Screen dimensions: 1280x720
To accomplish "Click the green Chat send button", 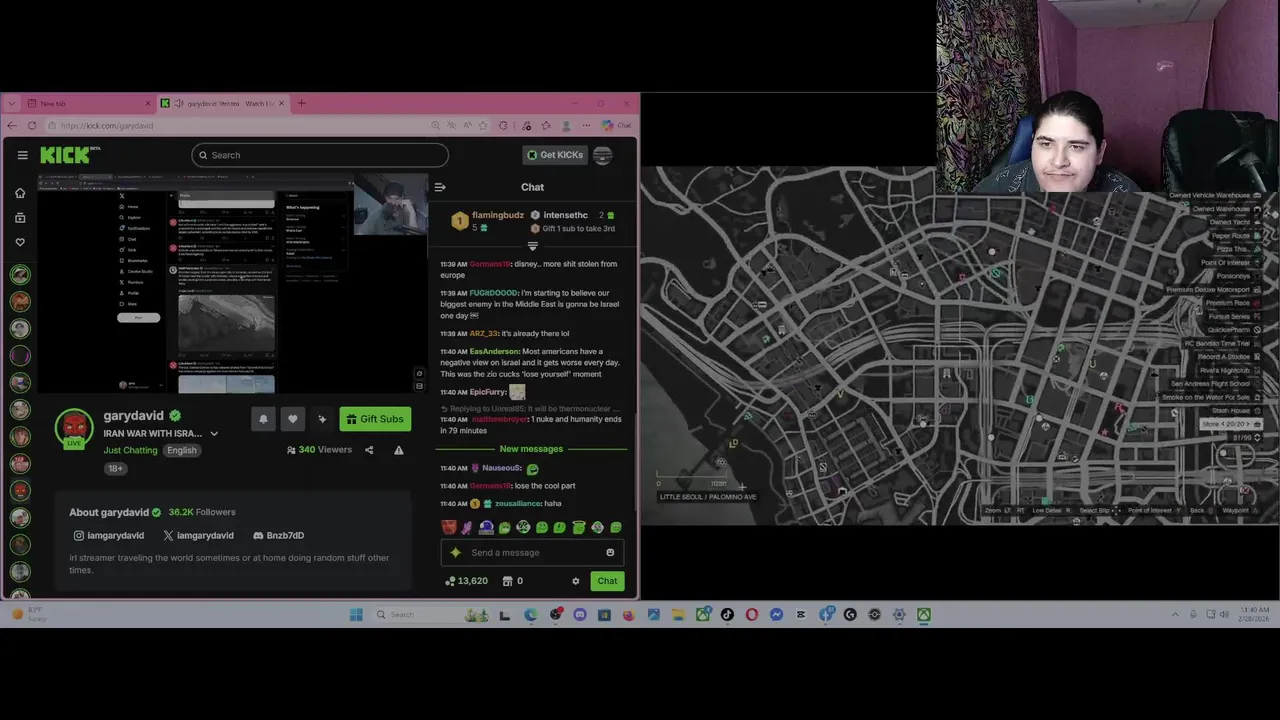I will tap(607, 581).
